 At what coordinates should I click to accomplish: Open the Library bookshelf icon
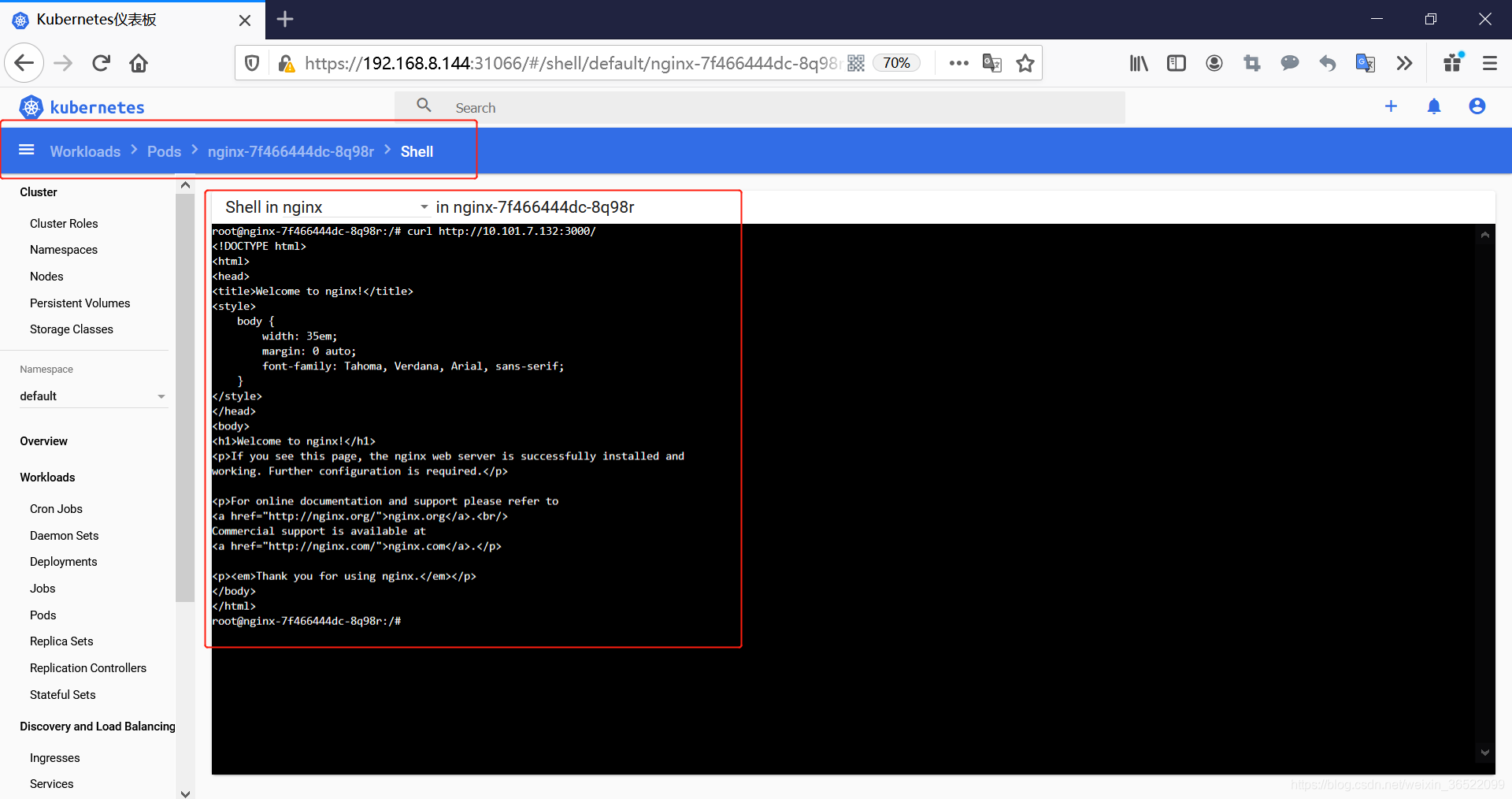pos(1139,63)
